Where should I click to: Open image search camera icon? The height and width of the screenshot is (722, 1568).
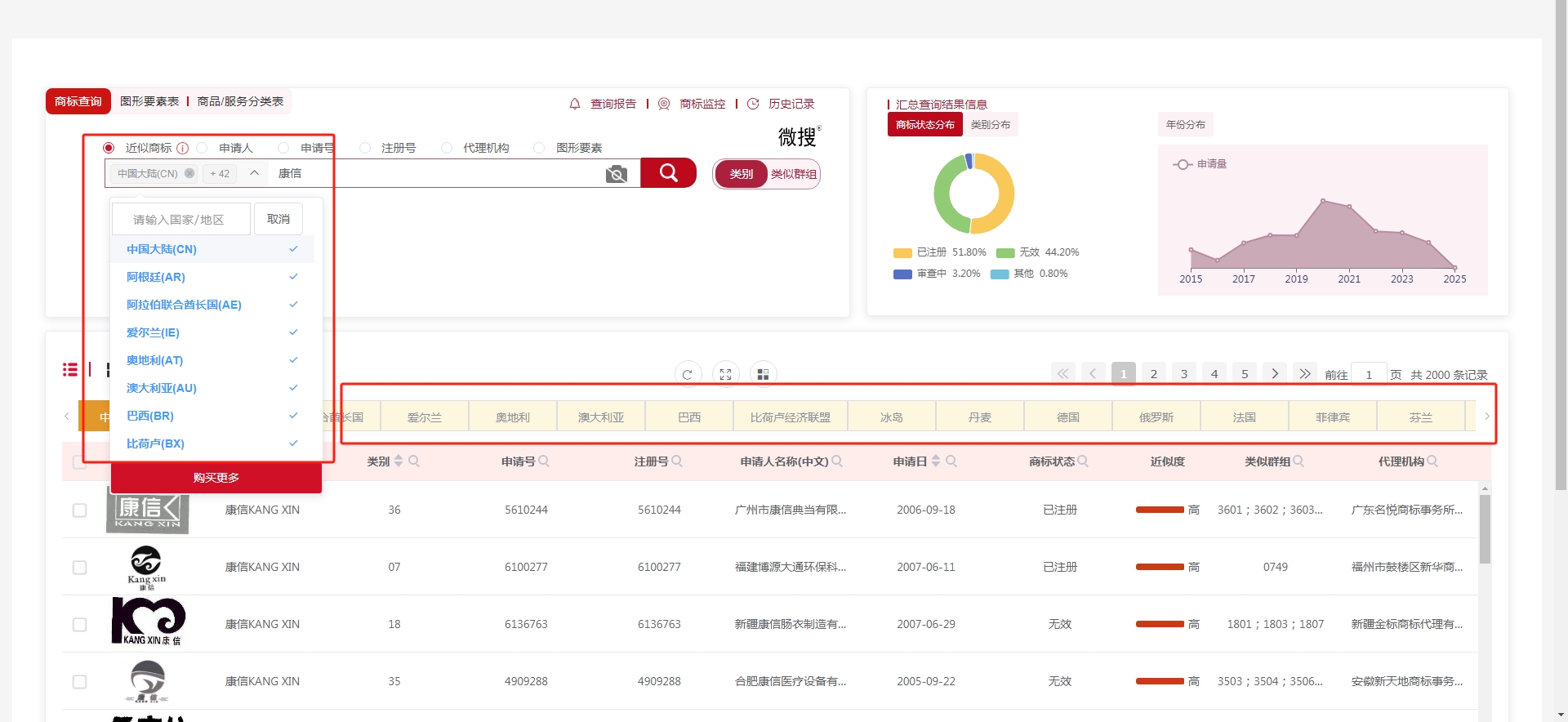pos(617,174)
